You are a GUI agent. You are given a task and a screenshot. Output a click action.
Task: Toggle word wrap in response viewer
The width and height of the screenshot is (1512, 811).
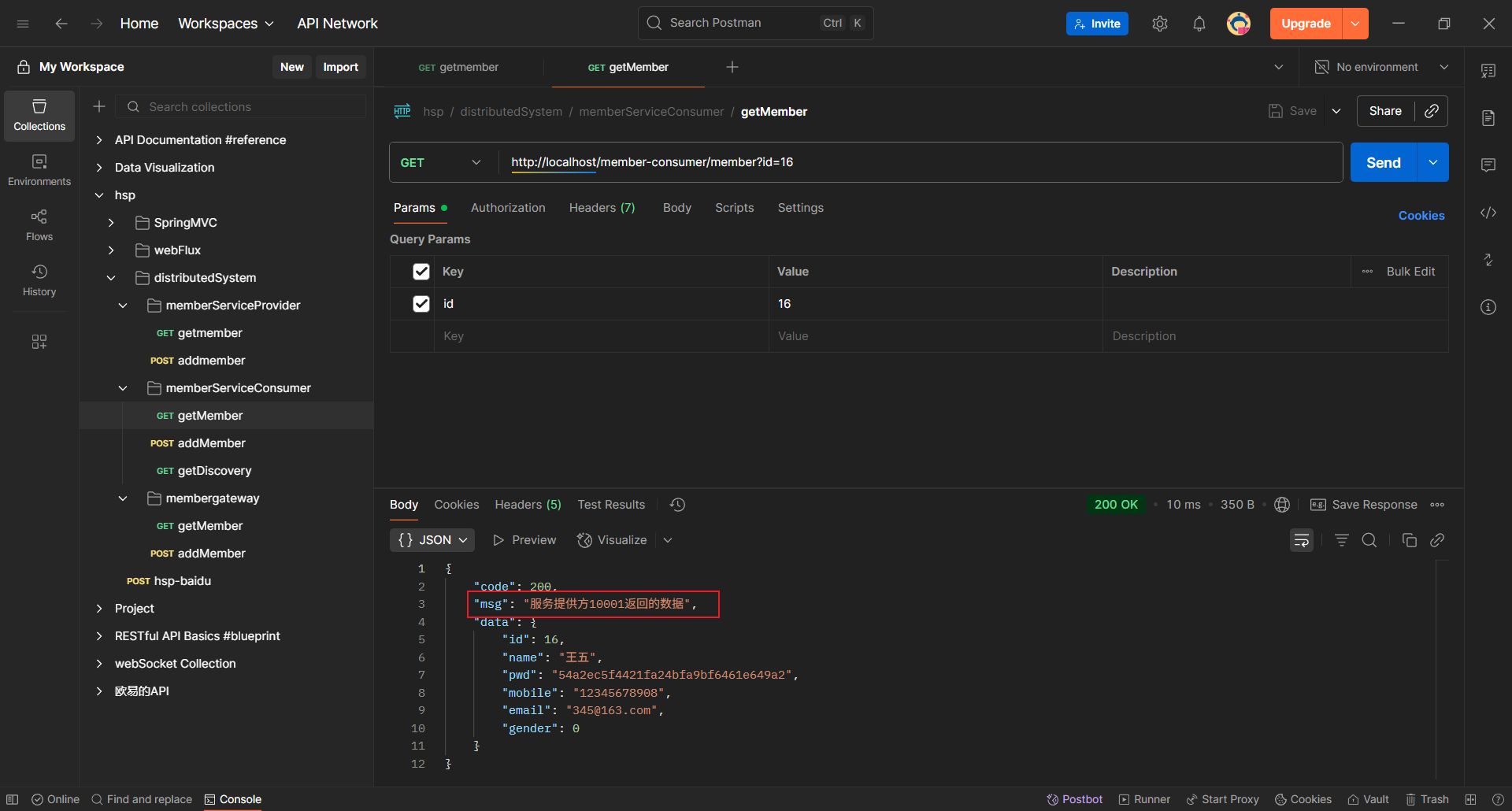point(1301,540)
